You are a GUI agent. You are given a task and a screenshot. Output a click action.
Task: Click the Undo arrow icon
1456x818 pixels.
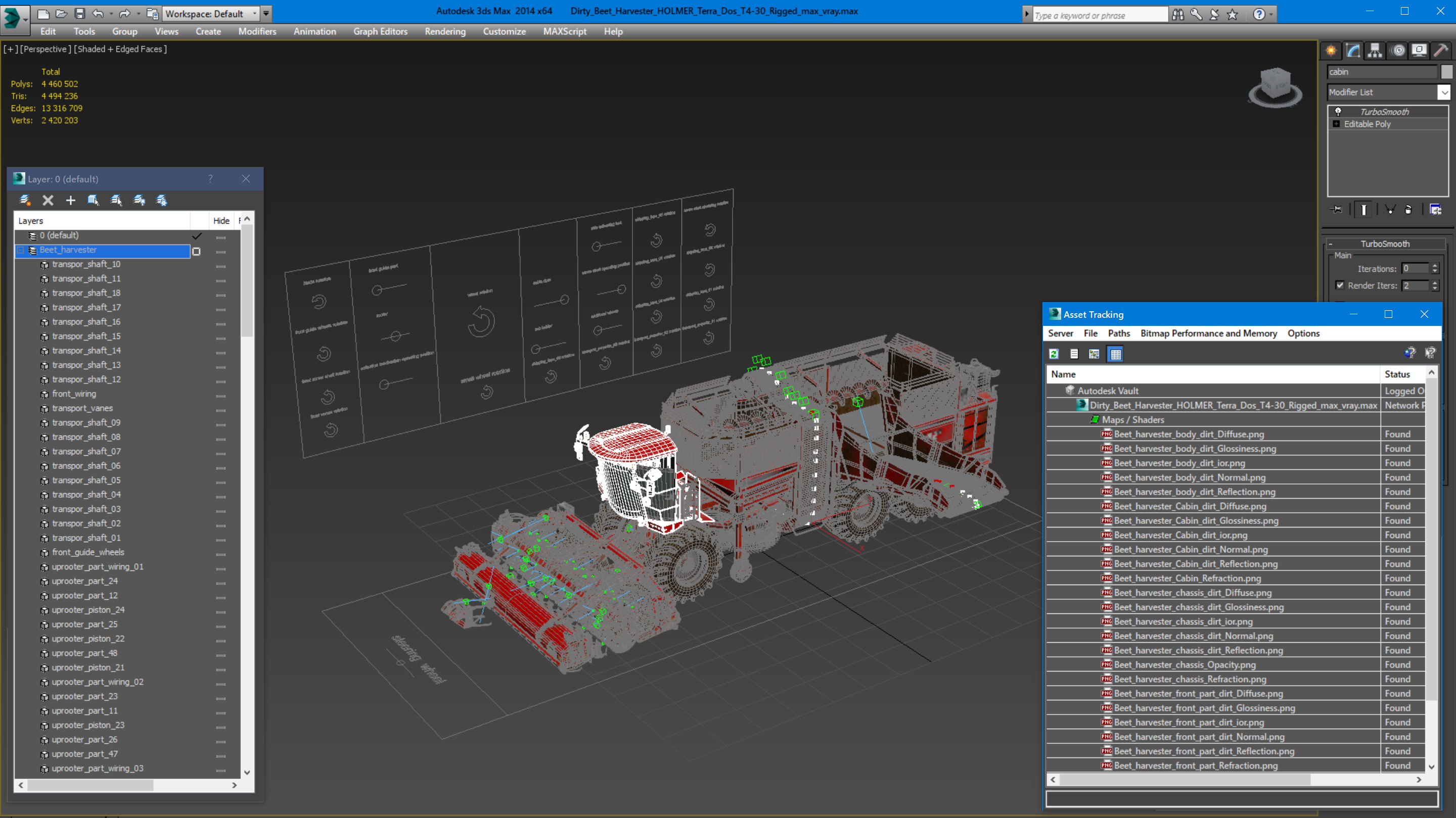coord(98,14)
